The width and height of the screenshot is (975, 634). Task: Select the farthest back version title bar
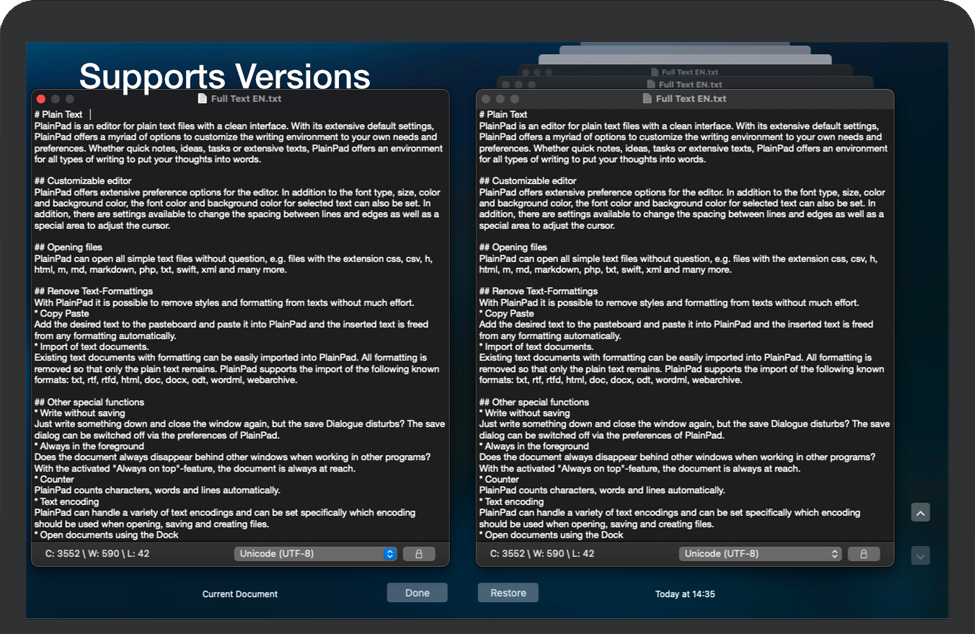click(x=684, y=72)
